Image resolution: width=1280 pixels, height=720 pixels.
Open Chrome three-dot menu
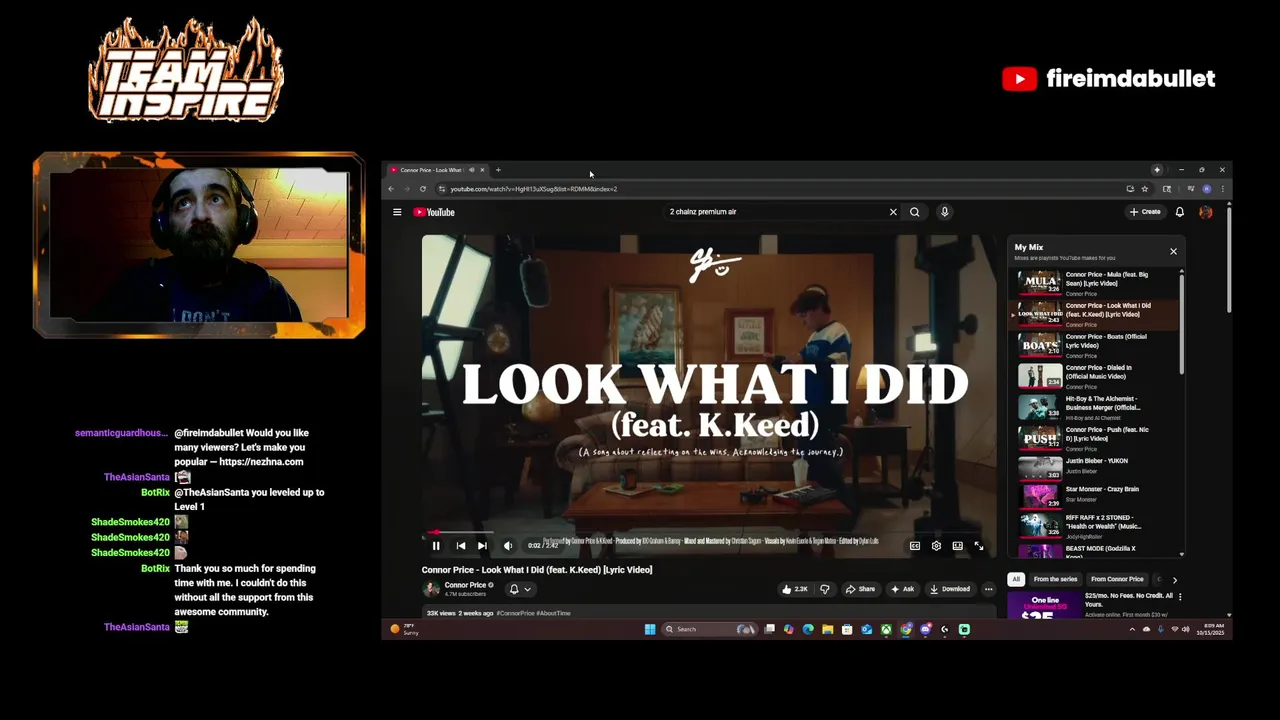pos(1222,189)
